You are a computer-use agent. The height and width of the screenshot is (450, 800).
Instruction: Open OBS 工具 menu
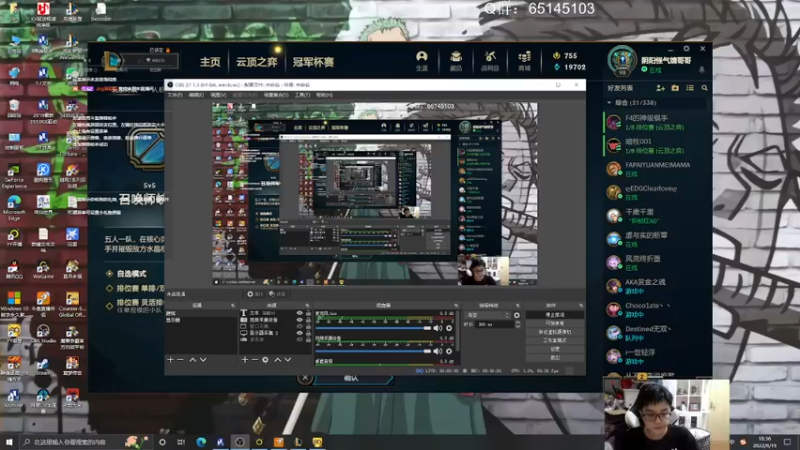[302, 95]
